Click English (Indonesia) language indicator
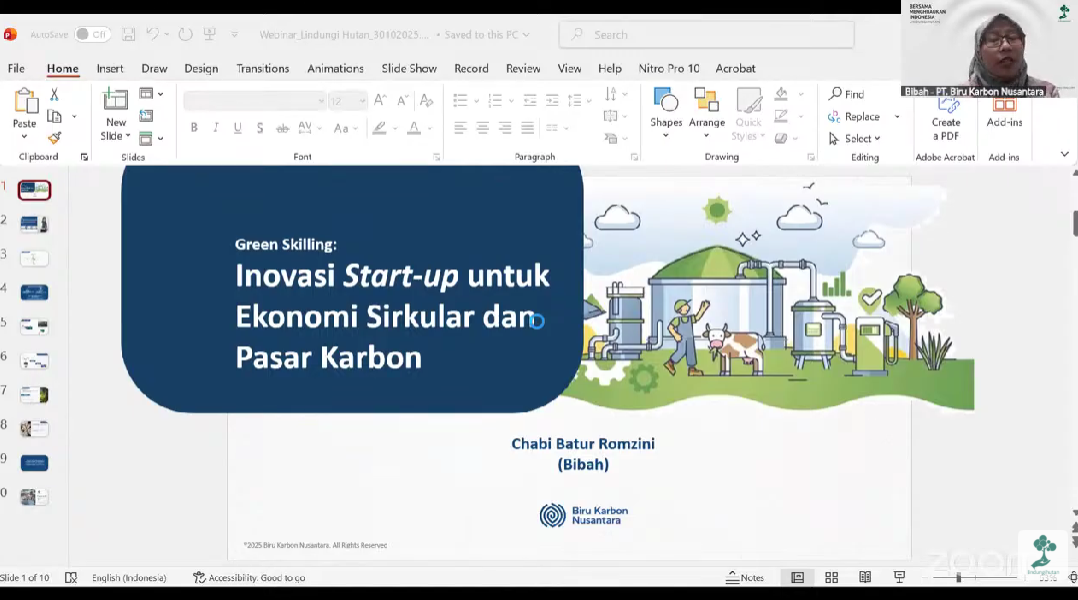 point(129,577)
